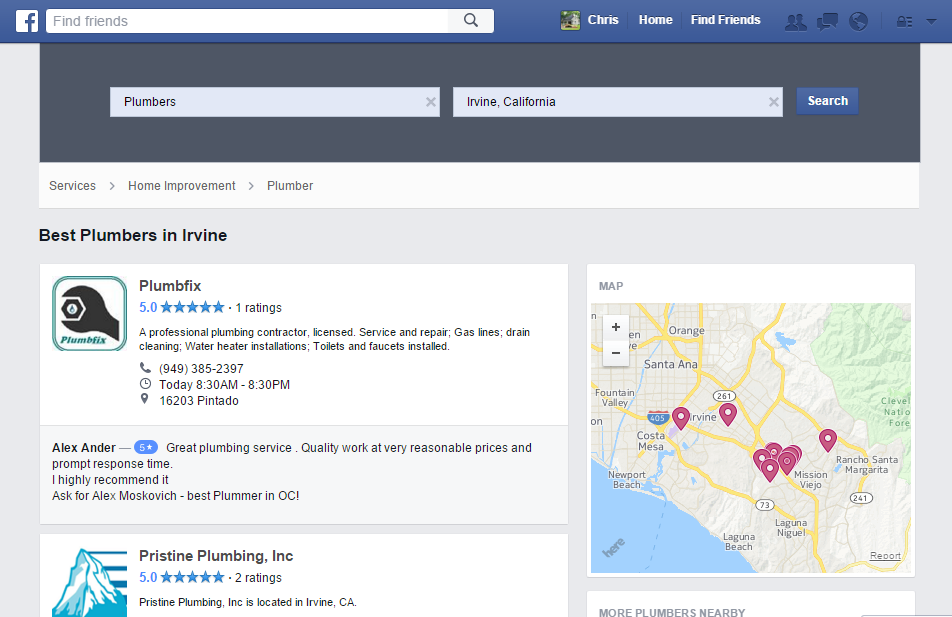Open the Plumbfix business title

(170, 286)
